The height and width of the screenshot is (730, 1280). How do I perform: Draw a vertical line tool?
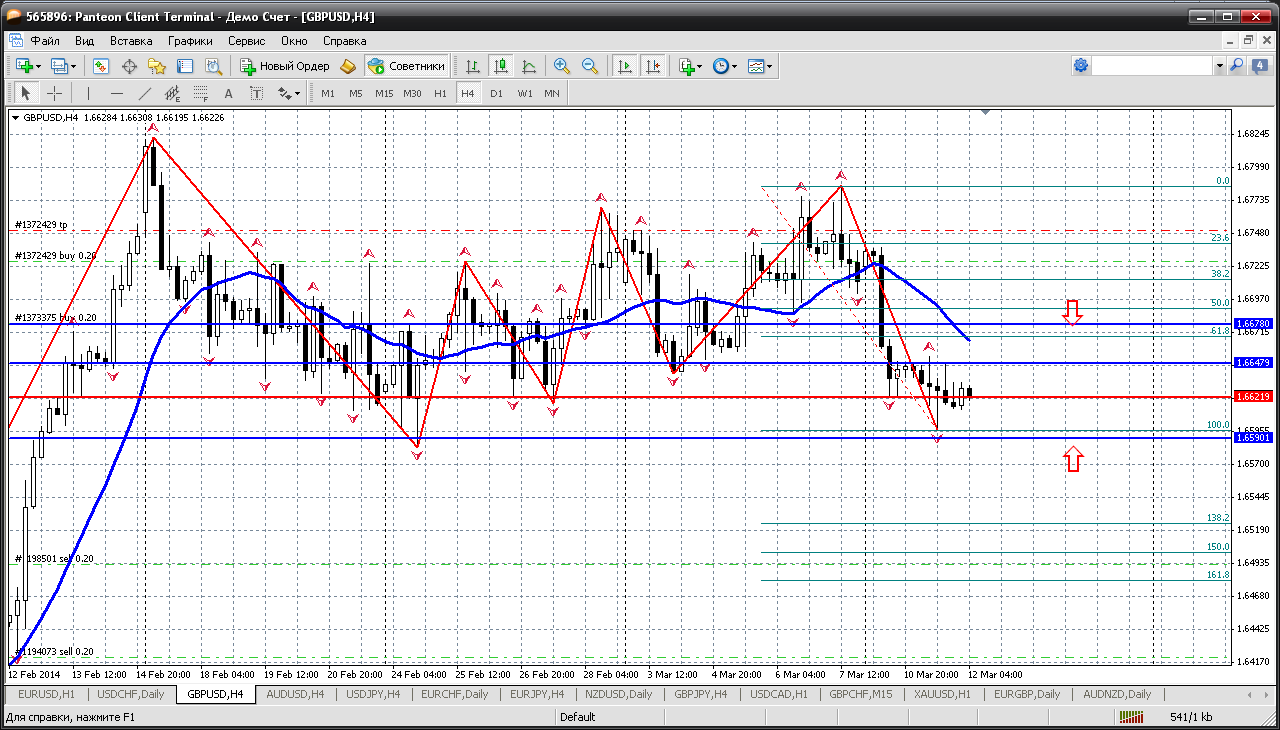88,93
